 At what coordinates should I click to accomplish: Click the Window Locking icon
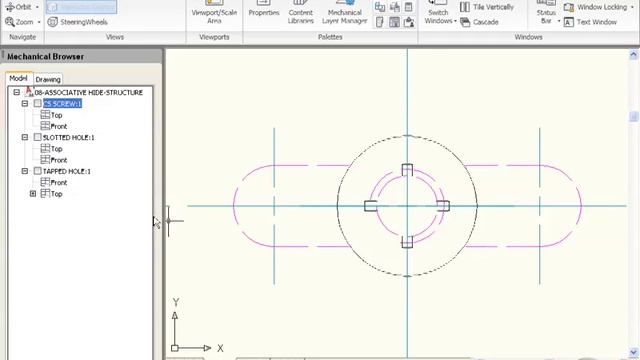pyautogui.click(x=569, y=7)
